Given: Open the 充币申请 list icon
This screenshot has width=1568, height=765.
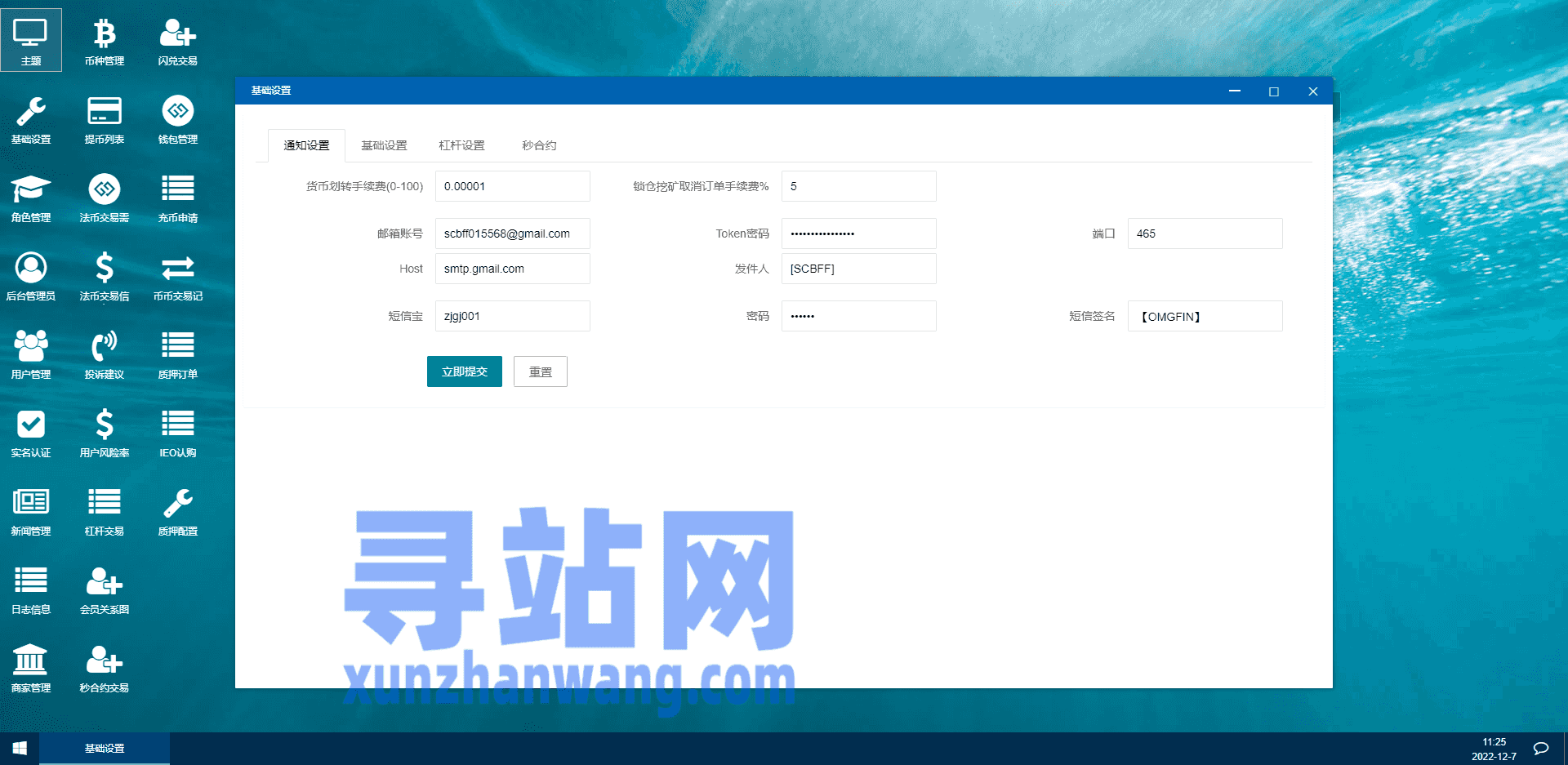Looking at the screenshot, I should 178,197.
